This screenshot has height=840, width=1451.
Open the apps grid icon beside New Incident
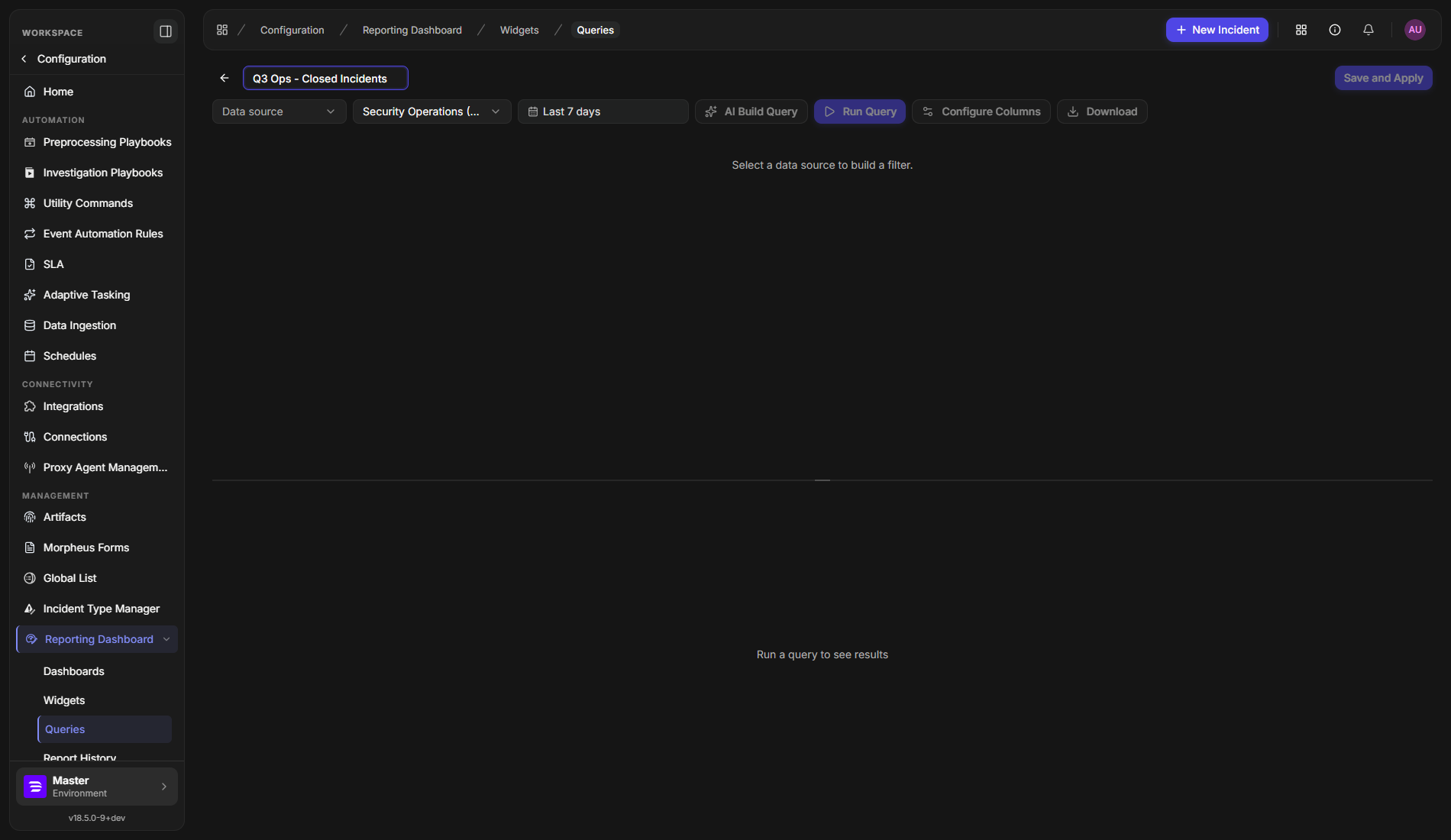1301,30
